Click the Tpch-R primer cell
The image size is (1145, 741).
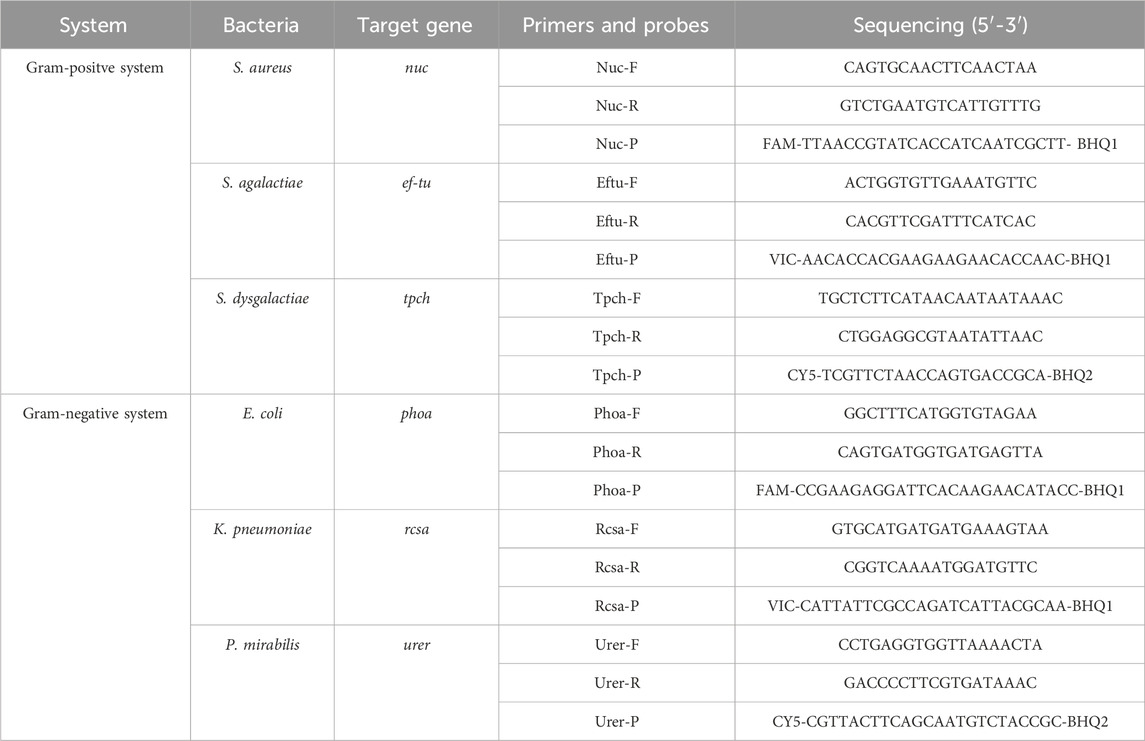(x=614, y=337)
